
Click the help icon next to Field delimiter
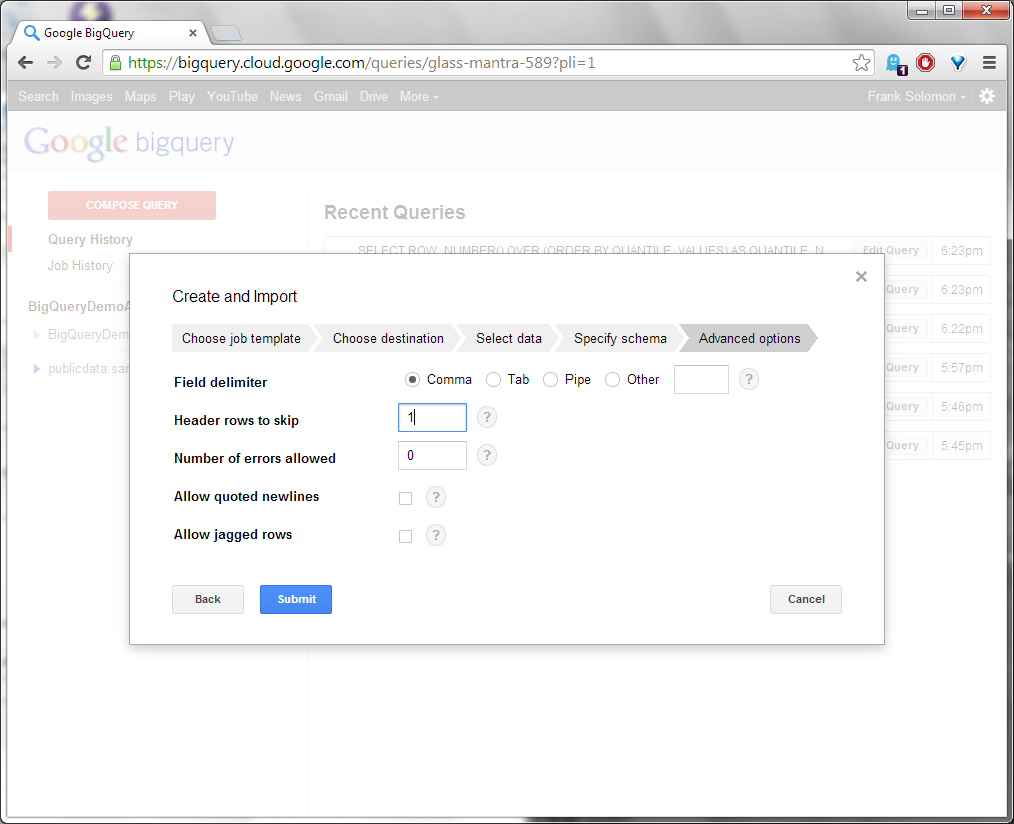coord(748,379)
